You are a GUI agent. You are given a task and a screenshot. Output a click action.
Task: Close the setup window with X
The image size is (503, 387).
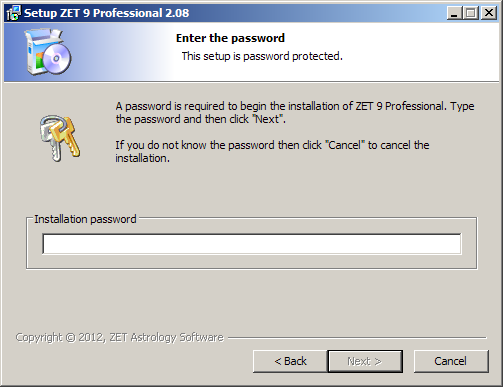click(x=489, y=13)
